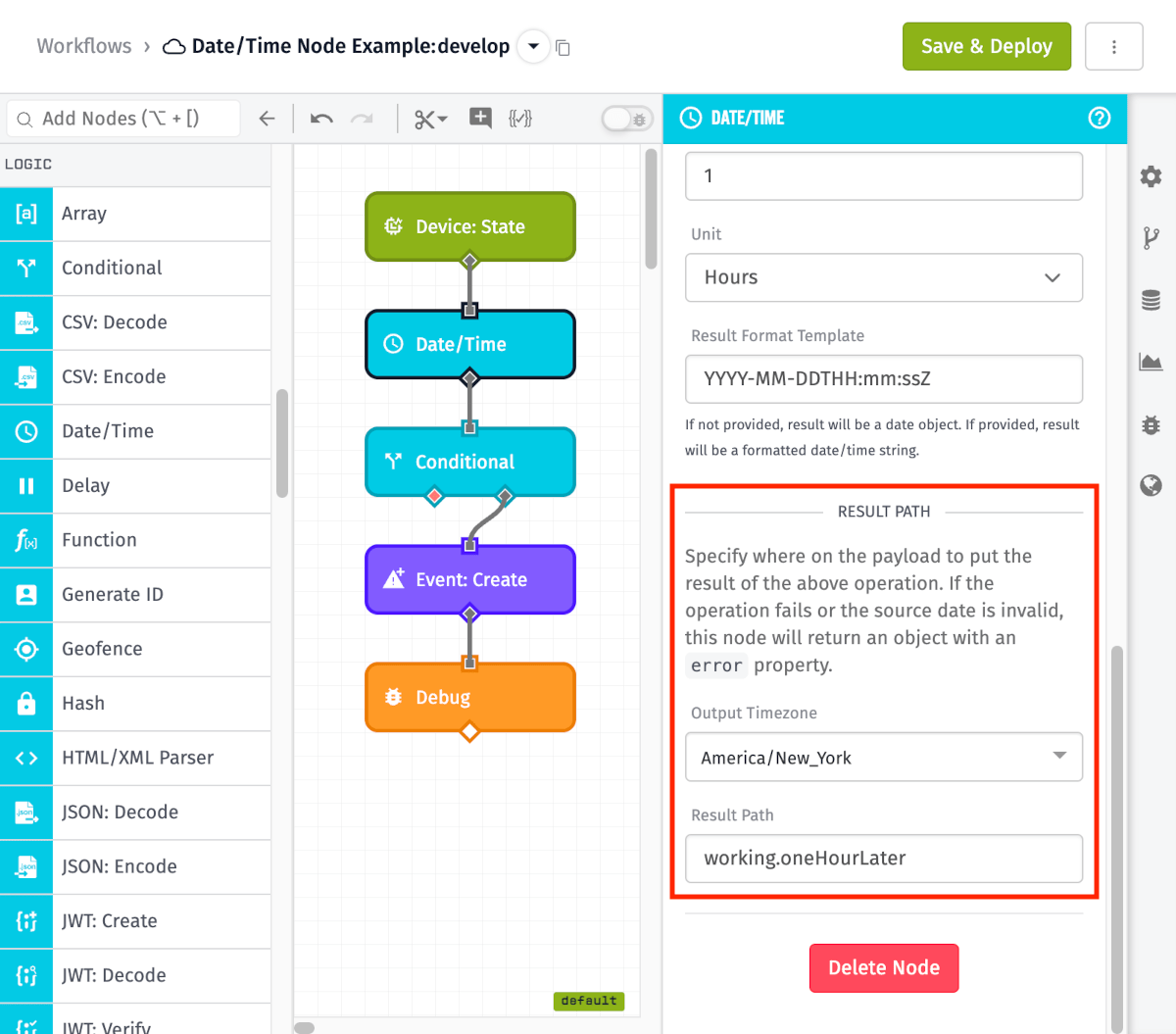Select the Device: State node on canvas

point(470,226)
